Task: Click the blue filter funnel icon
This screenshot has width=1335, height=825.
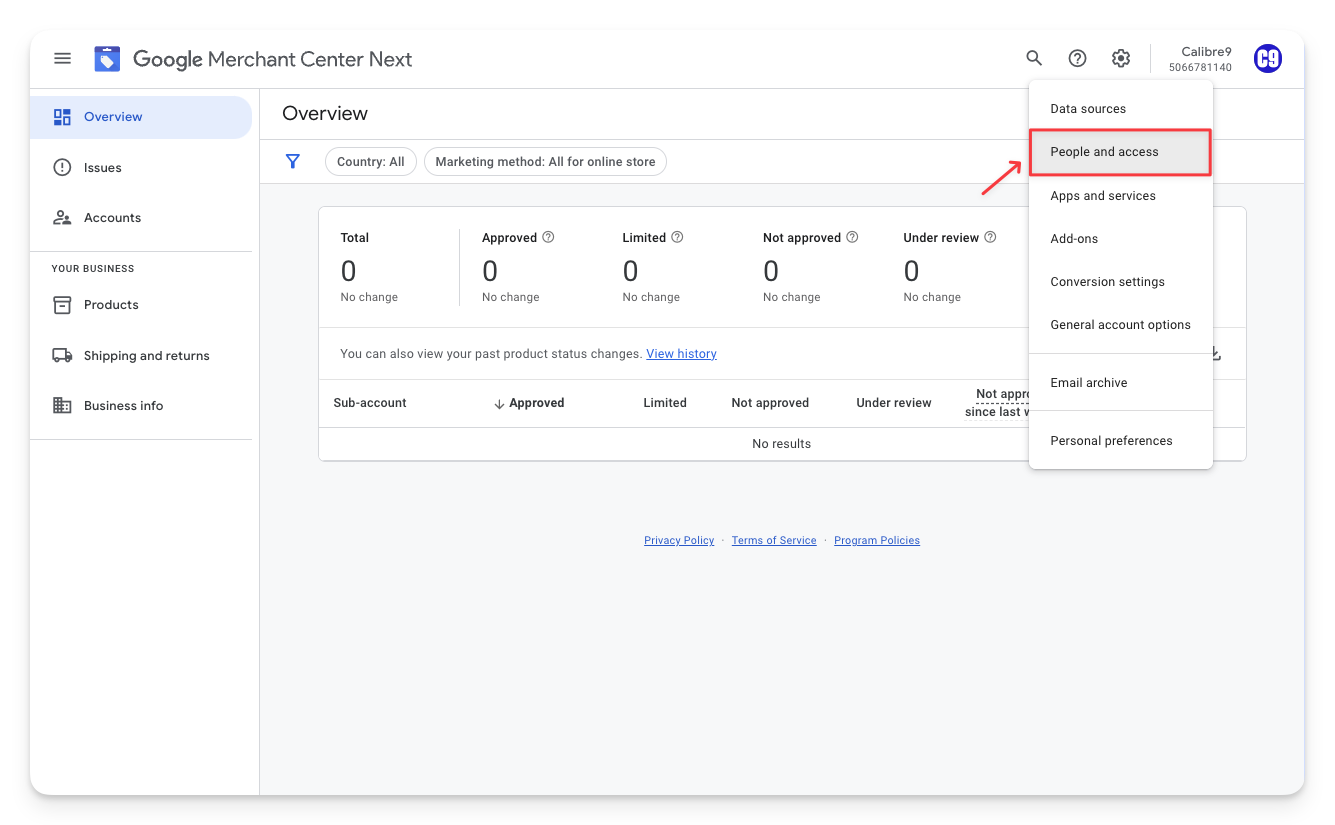Action: [293, 161]
